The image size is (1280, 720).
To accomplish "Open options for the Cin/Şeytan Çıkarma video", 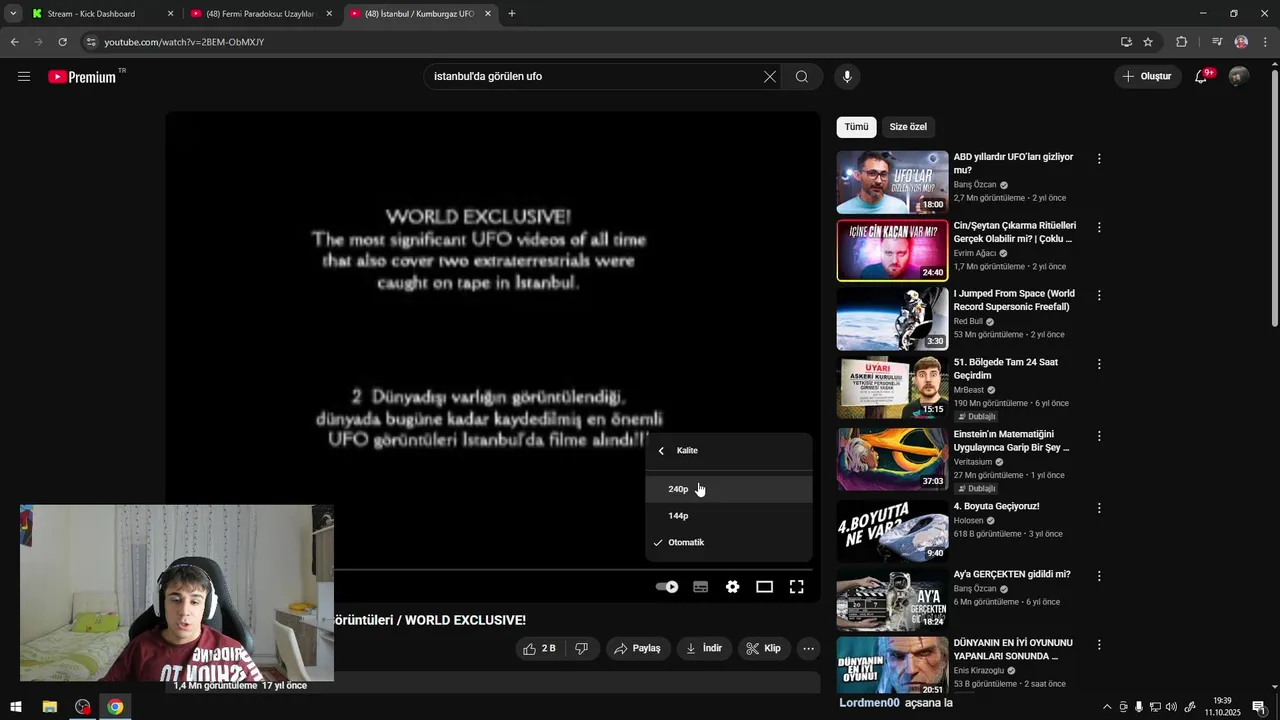I will click(x=1099, y=228).
